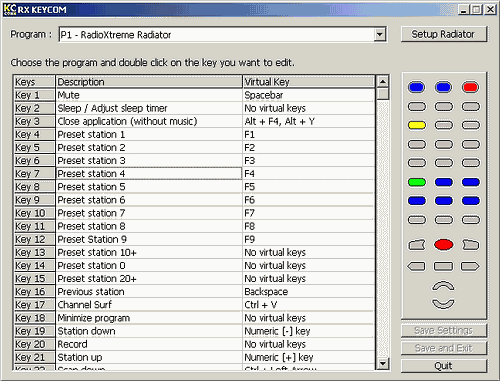This screenshot has width=500, height=381.
Task: Select Close application (without music) cell
Action: [149, 121]
